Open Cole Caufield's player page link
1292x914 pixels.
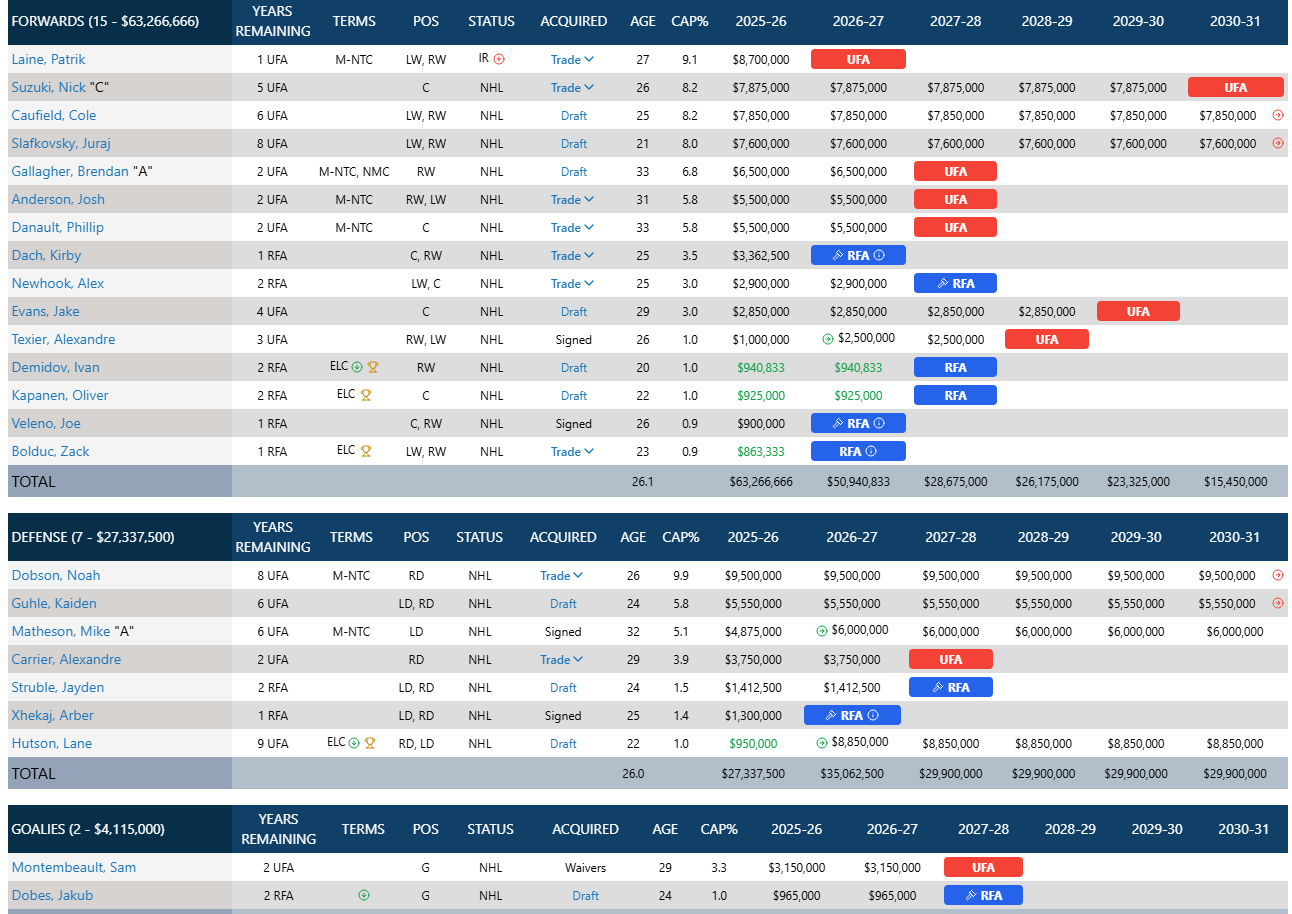pos(54,115)
